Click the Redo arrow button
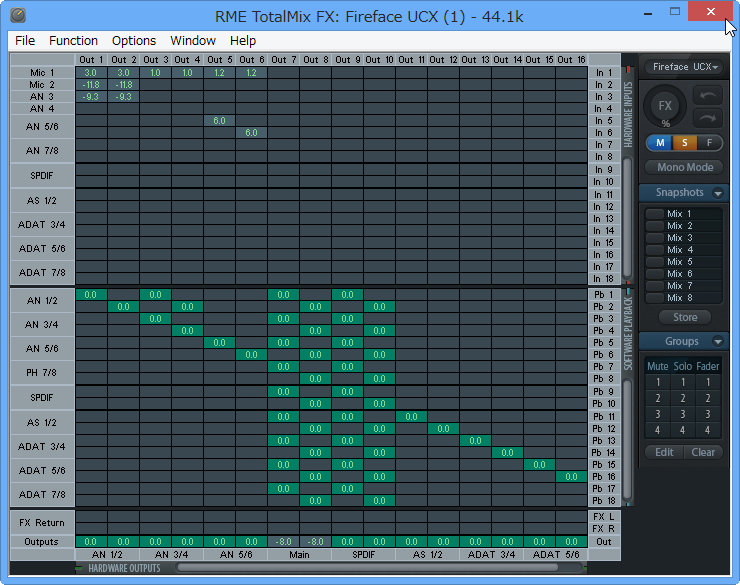Viewport: 740px width, 585px height. coord(708,118)
